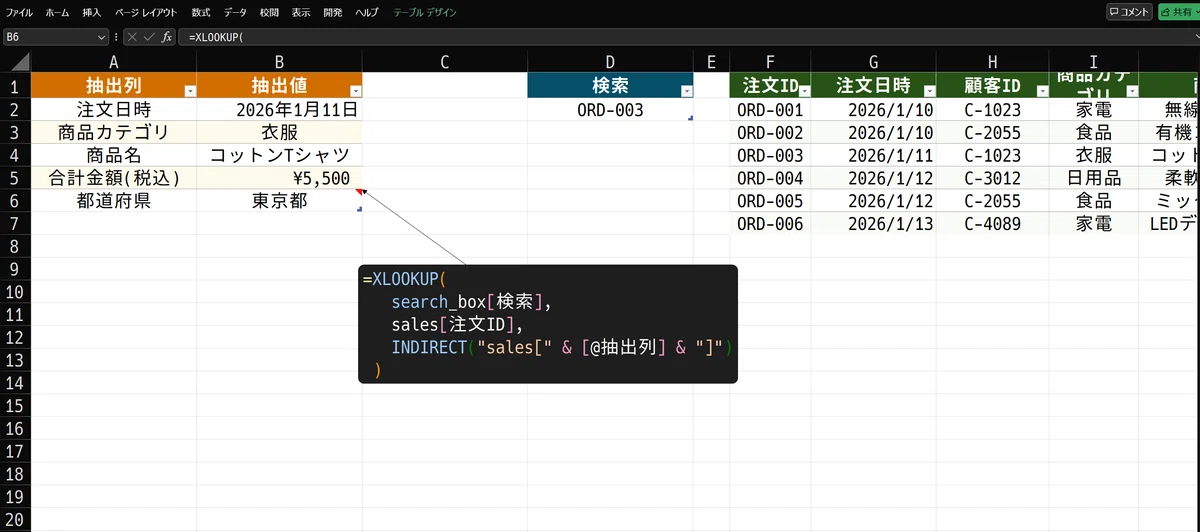Viewport: 1200px width, 532px height.
Task: Open filter dropdown for 商品カテゴリ header in column I
Action: click(x=1131, y=91)
